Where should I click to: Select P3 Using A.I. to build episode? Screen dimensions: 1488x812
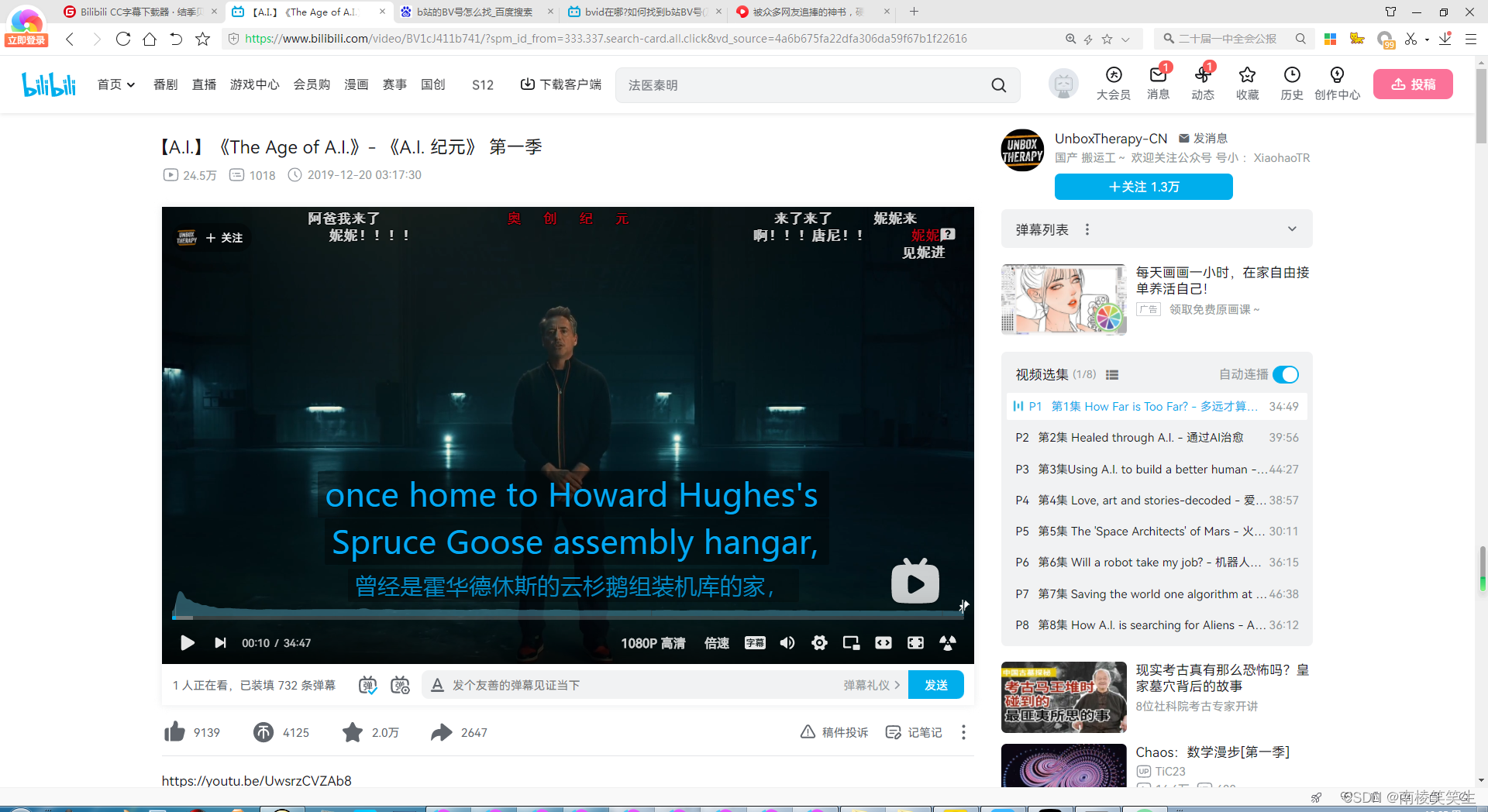pos(1157,469)
